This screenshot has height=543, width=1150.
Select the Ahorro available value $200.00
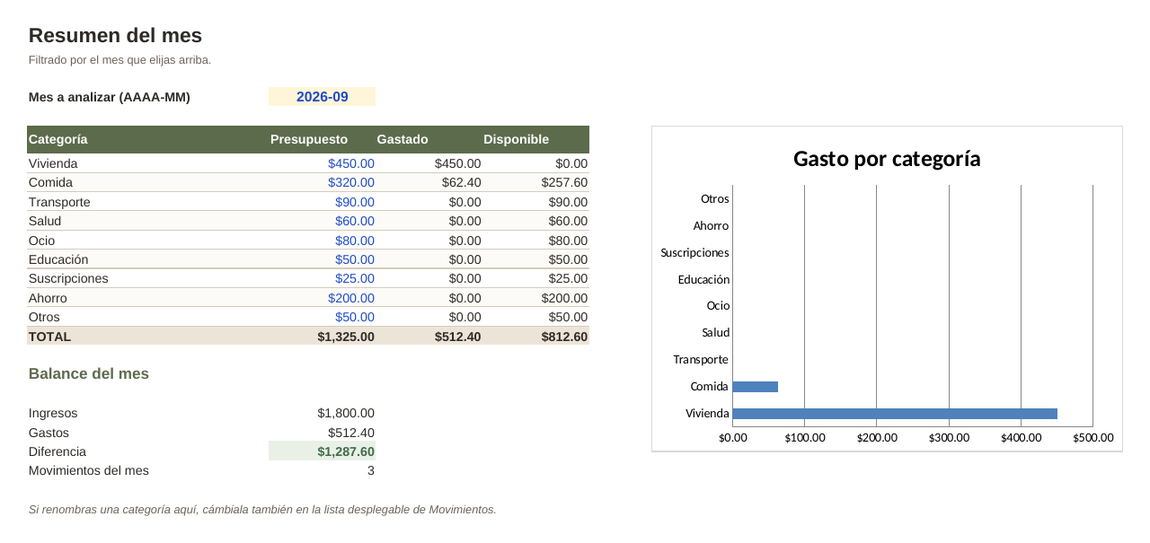click(564, 298)
